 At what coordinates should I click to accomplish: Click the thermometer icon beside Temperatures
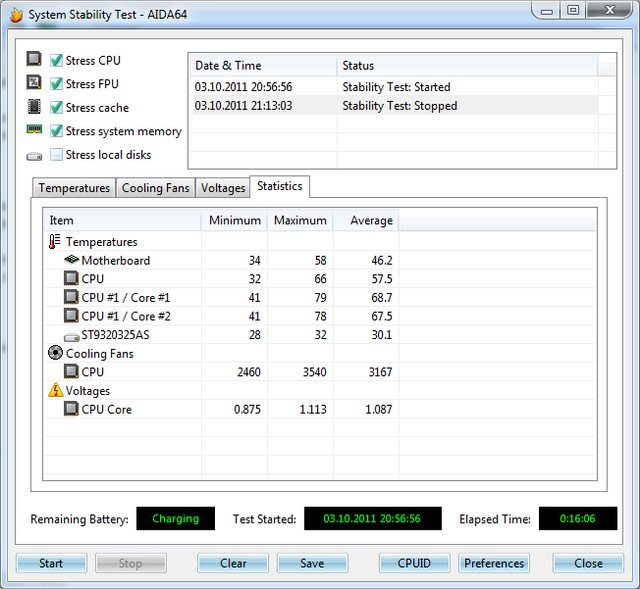pos(55,242)
